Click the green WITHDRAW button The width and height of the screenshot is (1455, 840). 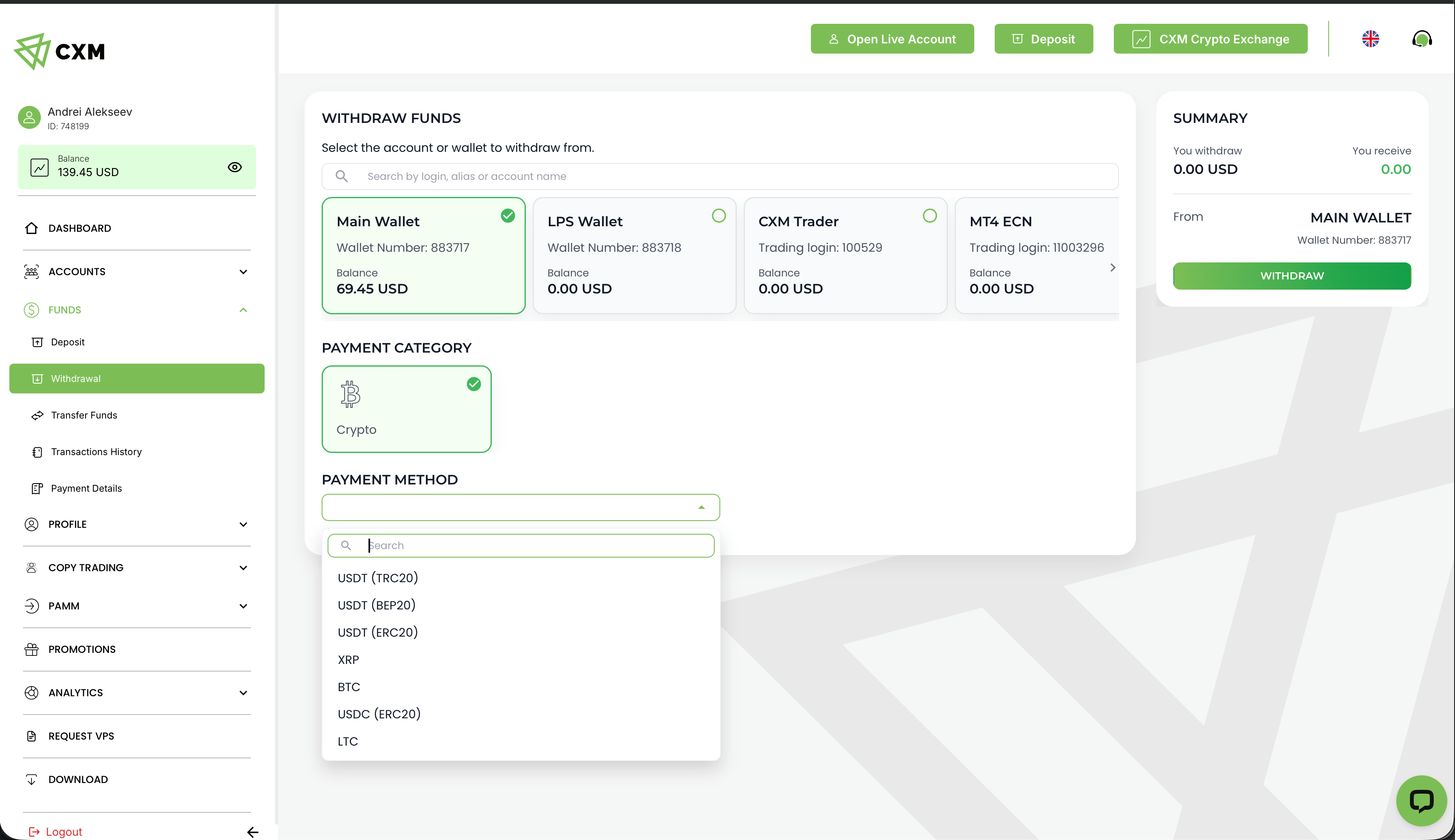(1292, 276)
